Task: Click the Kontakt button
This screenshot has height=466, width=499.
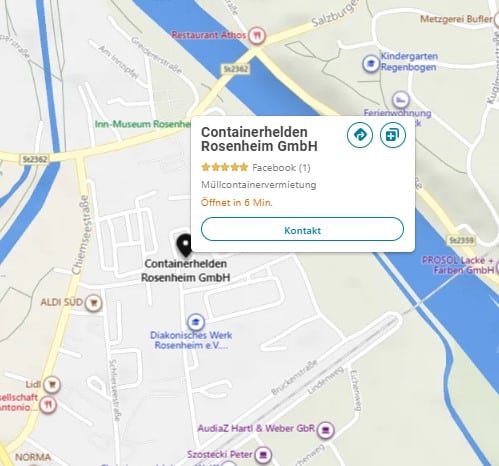Action: point(302,229)
